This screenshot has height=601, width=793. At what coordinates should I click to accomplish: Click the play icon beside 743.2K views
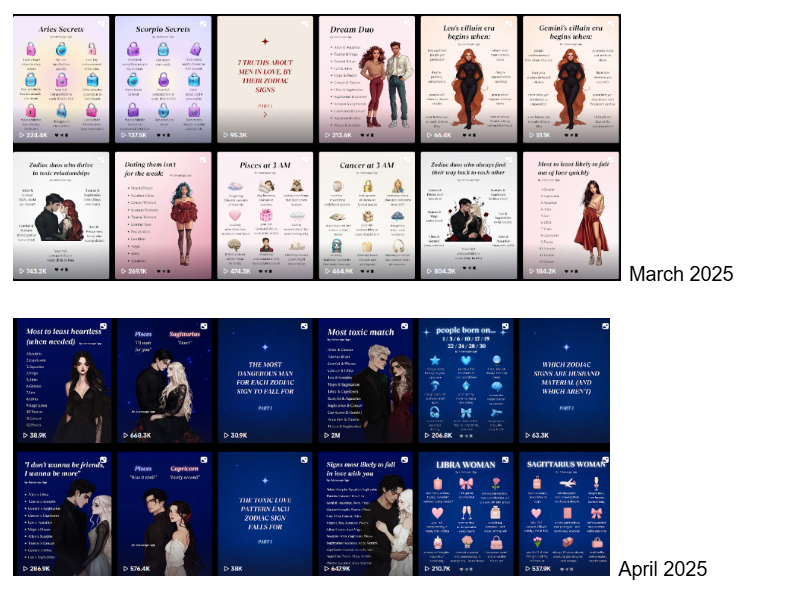(23, 270)
